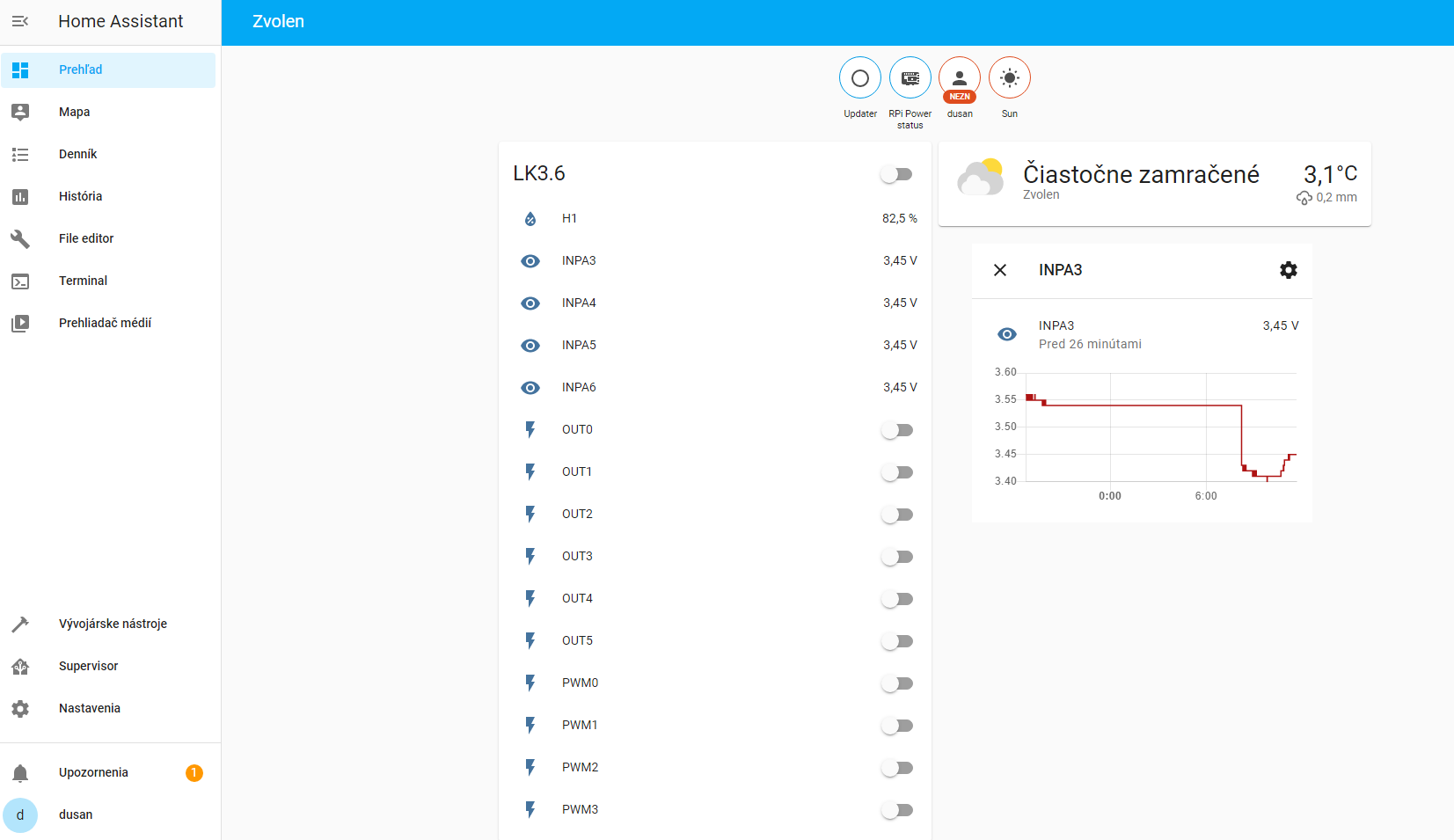Open INPA3 settings gear icon

(x=1288, y=270)
